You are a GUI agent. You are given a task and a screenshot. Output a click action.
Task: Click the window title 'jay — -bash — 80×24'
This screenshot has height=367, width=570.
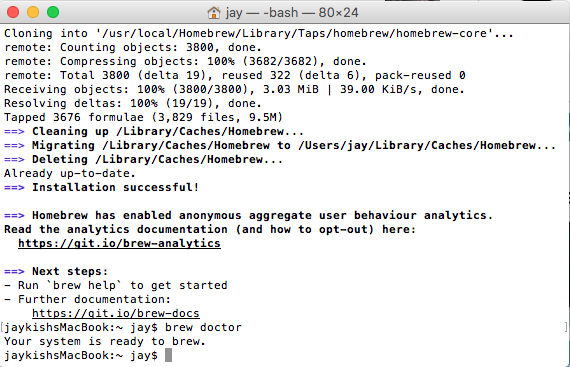pos(292,13)
